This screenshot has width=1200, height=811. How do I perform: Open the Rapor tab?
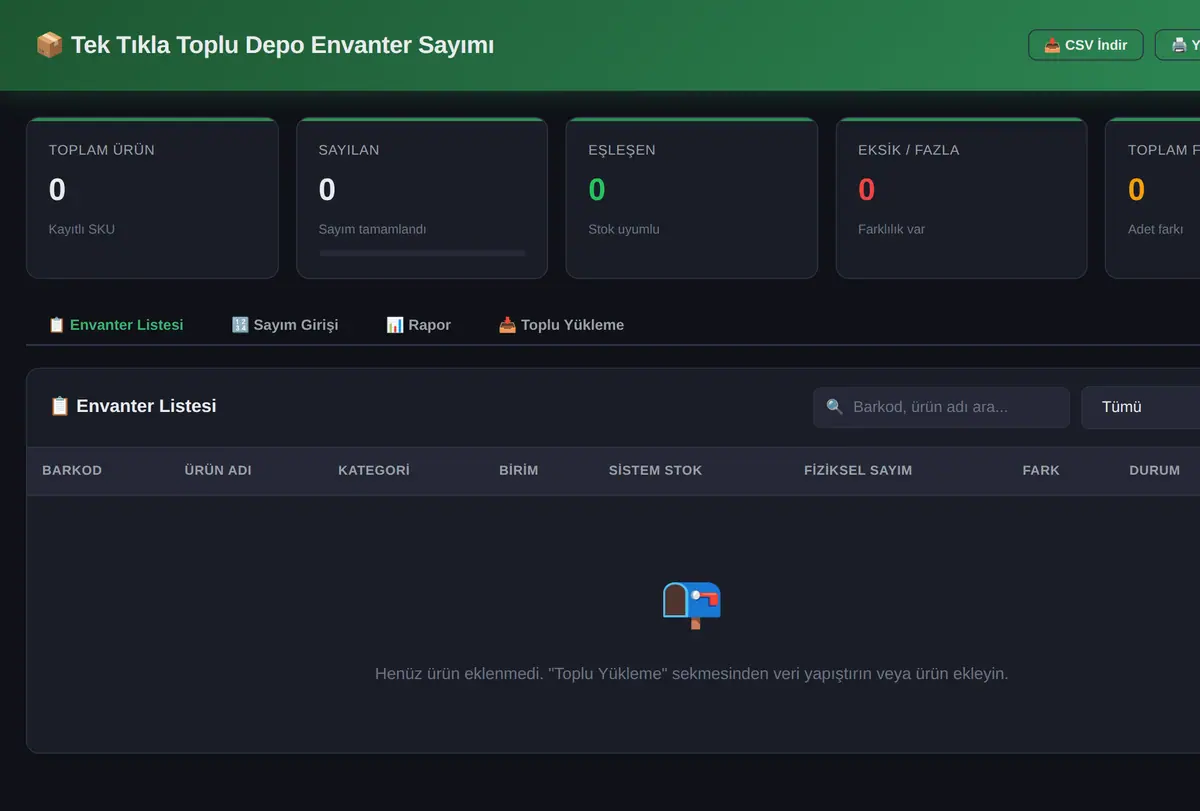click(x=418, y=325)
